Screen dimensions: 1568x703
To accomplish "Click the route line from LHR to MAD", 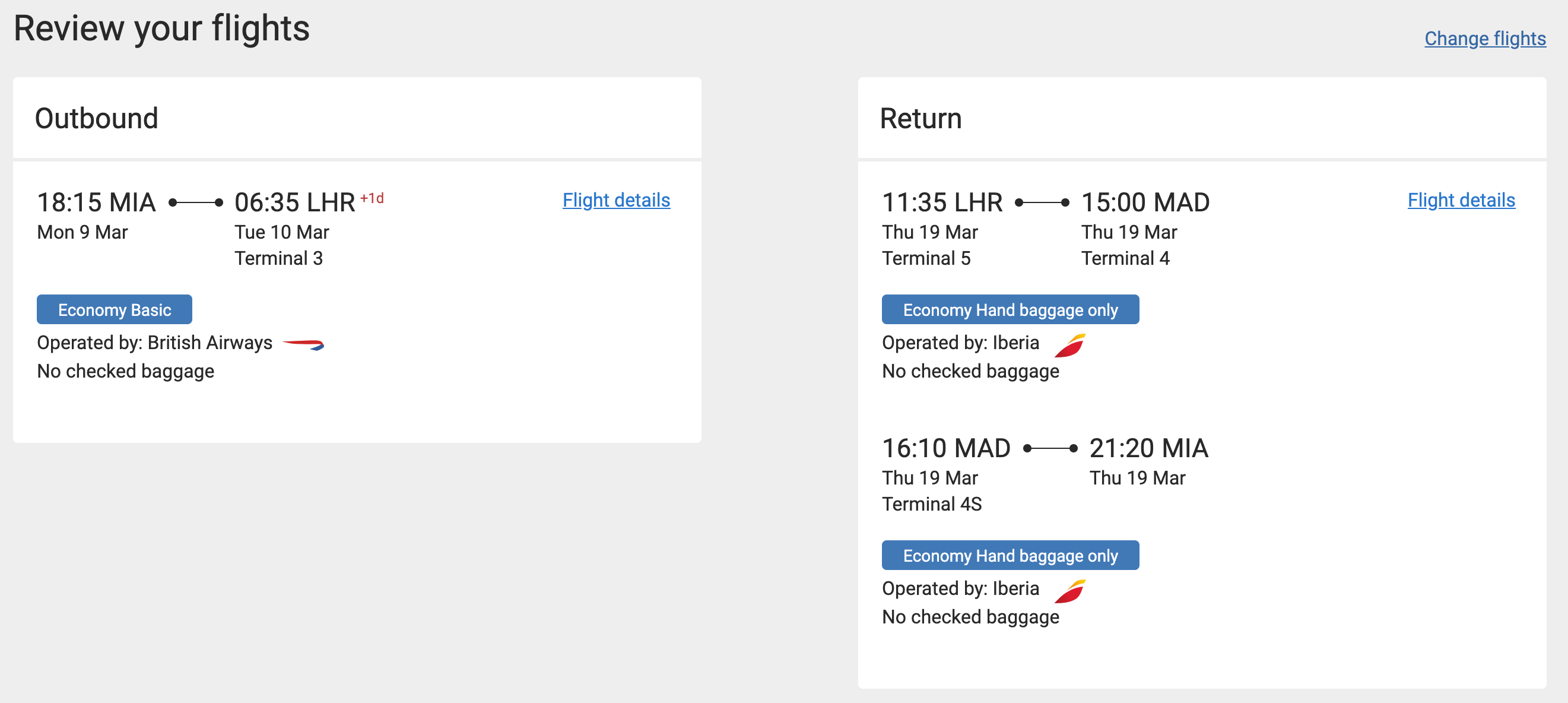I will 1042,203.
